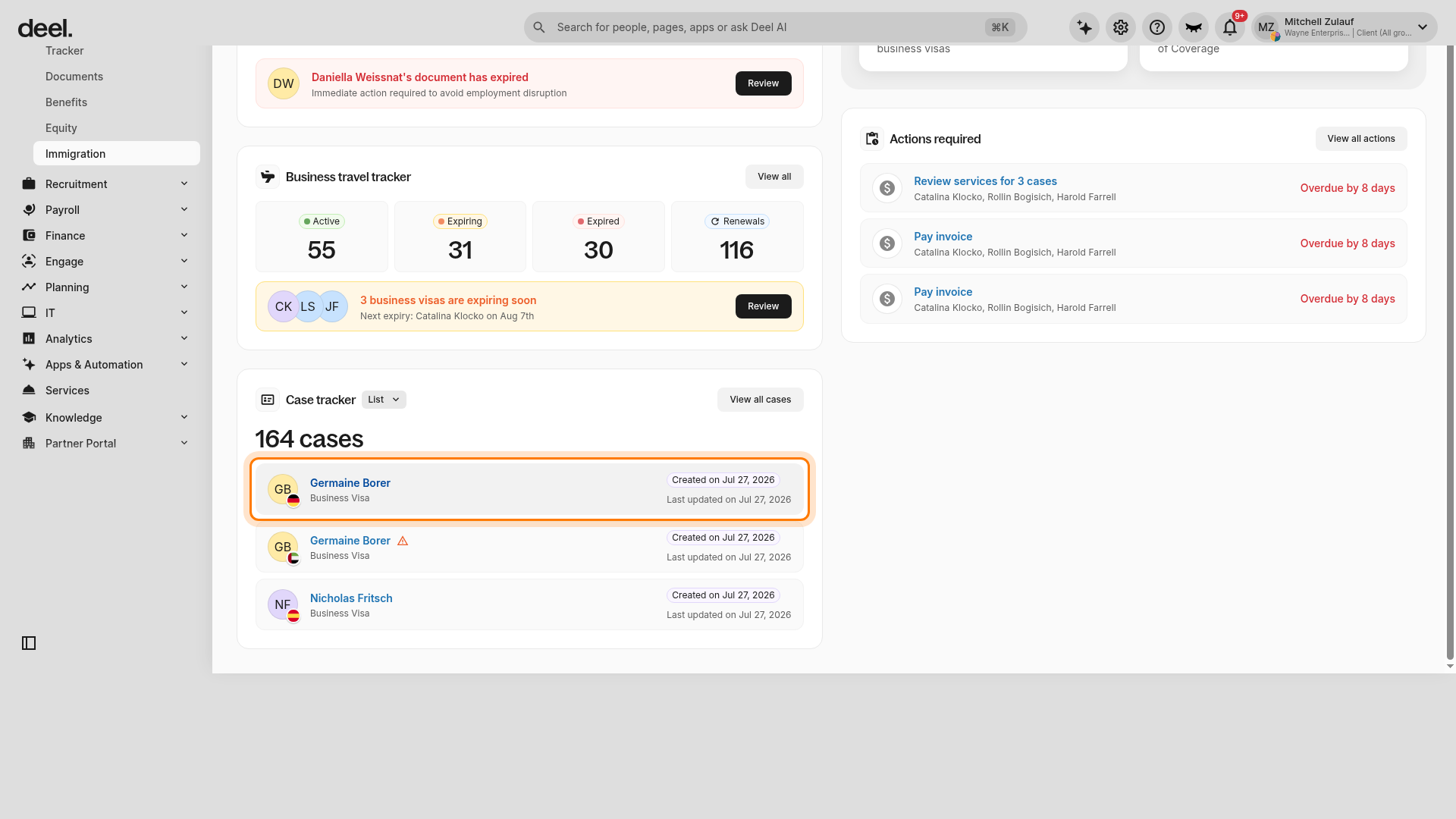The width and height of the screenshot is (1456, 819).
Task: Click the Finance wallet icon
Action: (29, 235)
